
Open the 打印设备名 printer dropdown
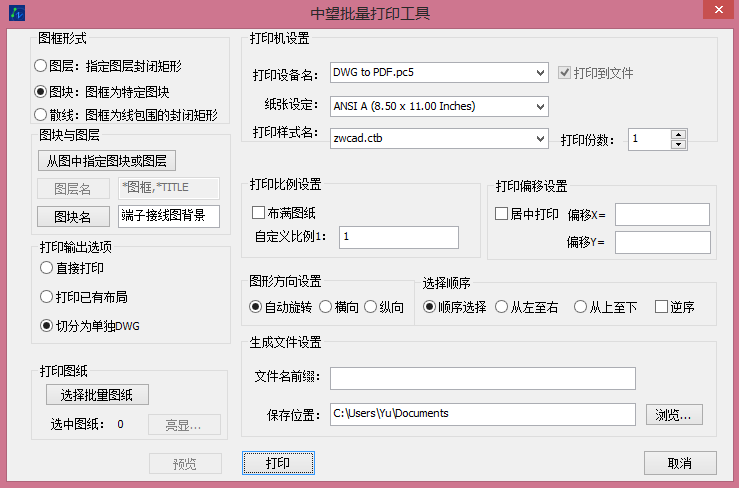[x=540, y=72]
